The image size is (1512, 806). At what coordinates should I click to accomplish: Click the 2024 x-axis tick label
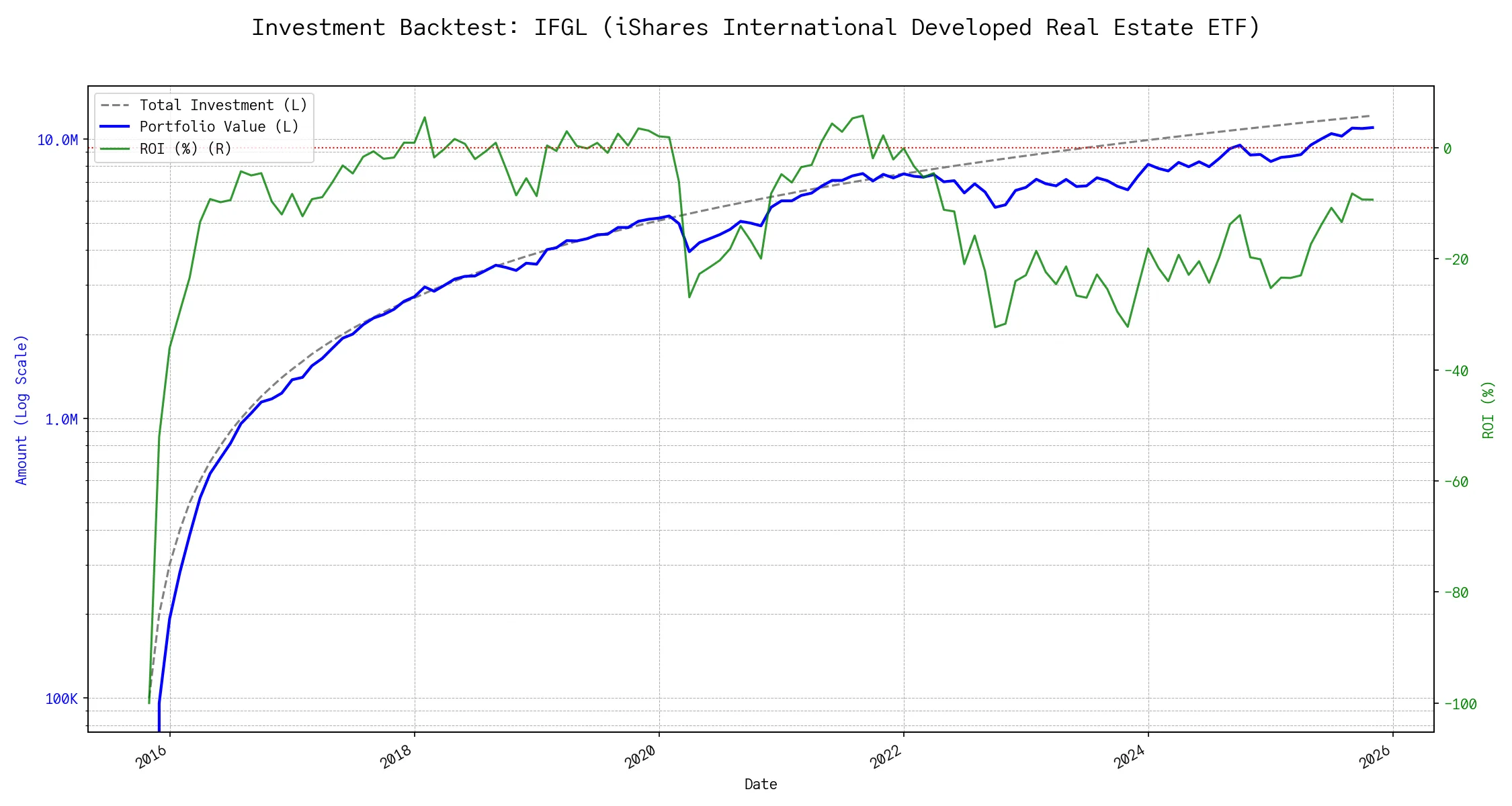(1130, 758)
